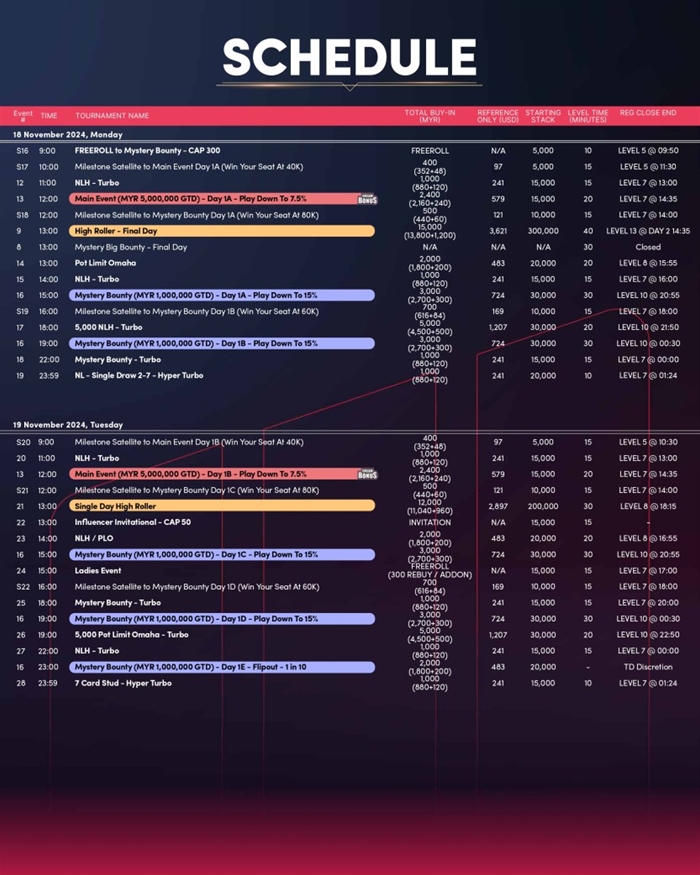Select the Ladies Event row
Screen dimensions: 700x875
point(98,571)
